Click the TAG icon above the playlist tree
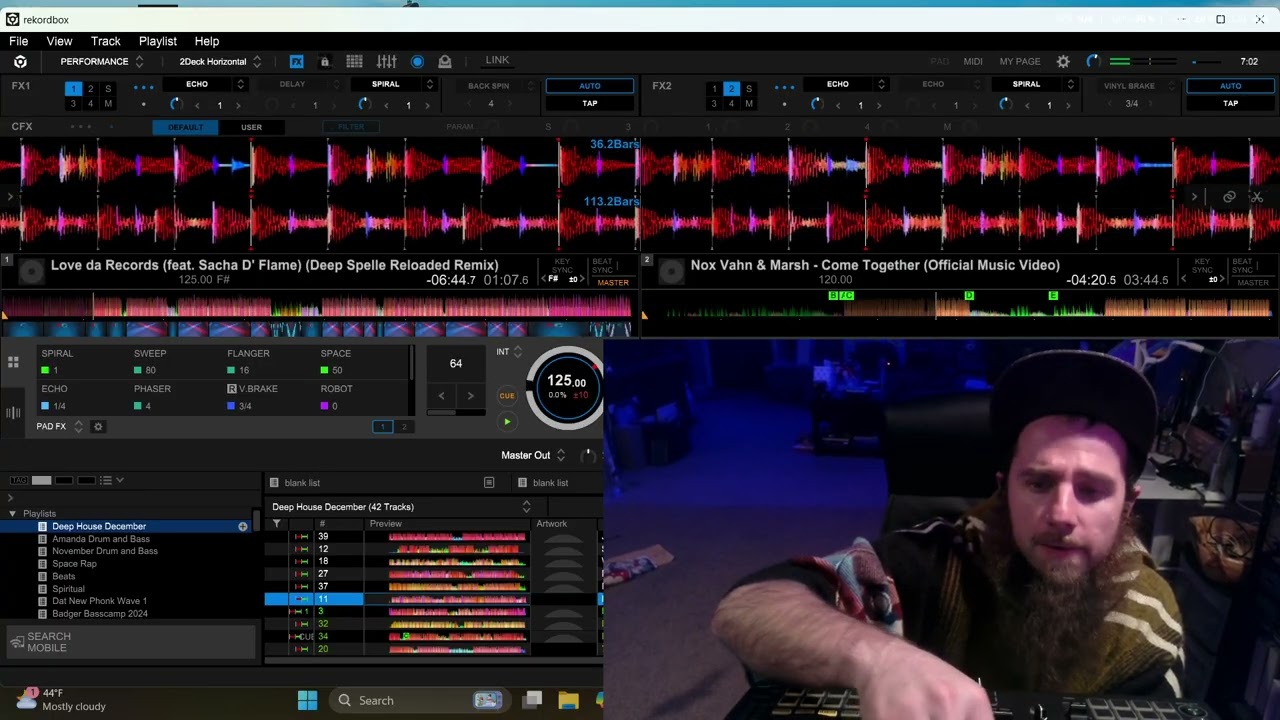Screen dimensions: 1280x720 18,481
